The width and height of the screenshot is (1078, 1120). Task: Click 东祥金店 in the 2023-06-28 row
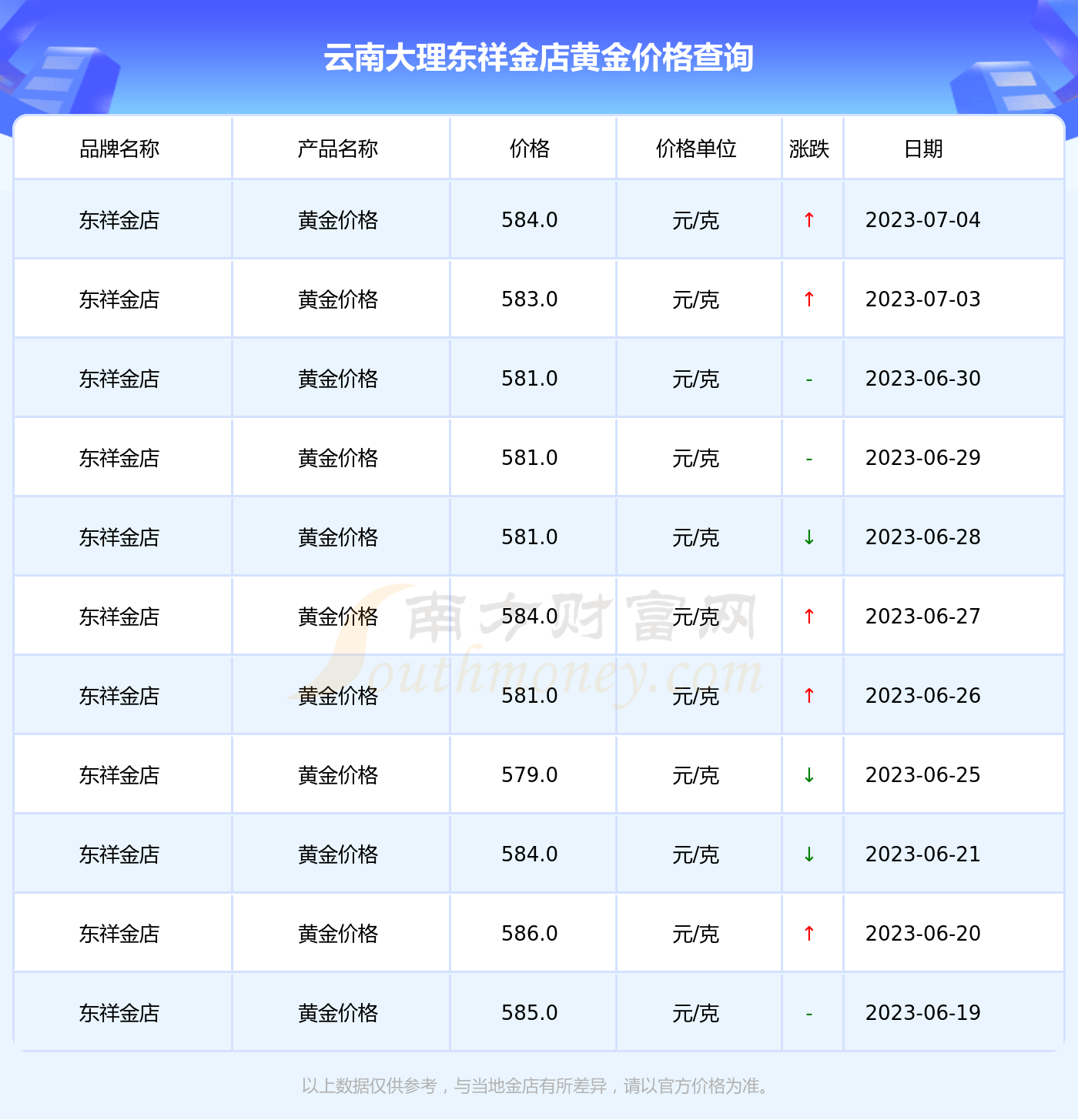tap(119, 537)
